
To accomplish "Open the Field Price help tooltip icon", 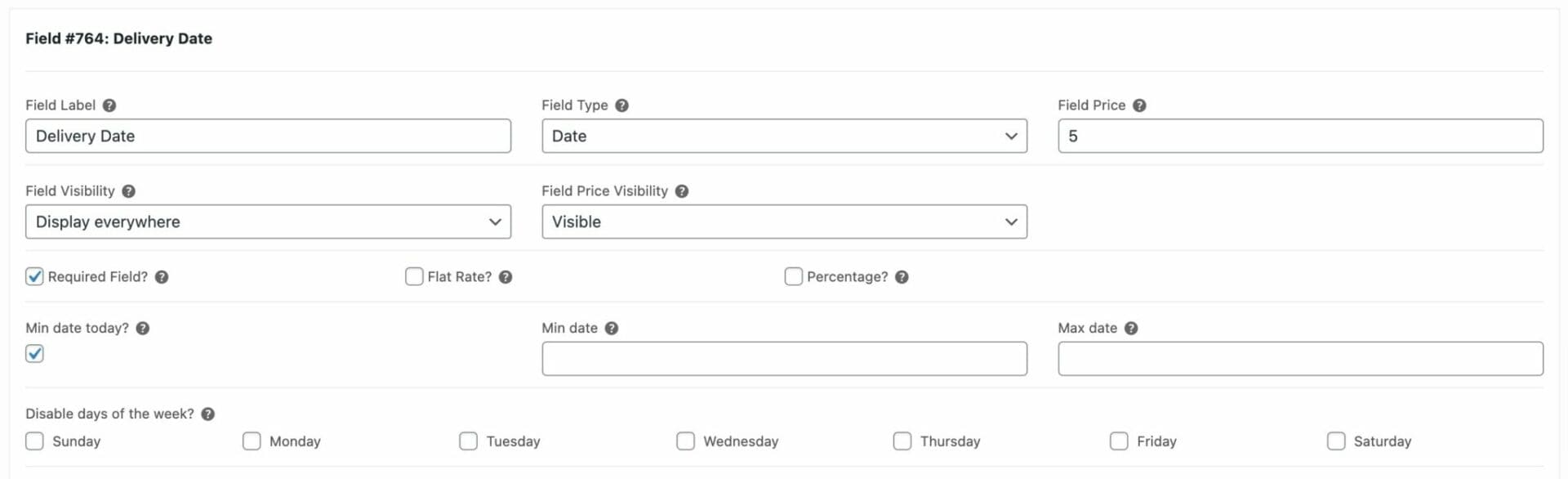I will click(x=1139, y=105).
